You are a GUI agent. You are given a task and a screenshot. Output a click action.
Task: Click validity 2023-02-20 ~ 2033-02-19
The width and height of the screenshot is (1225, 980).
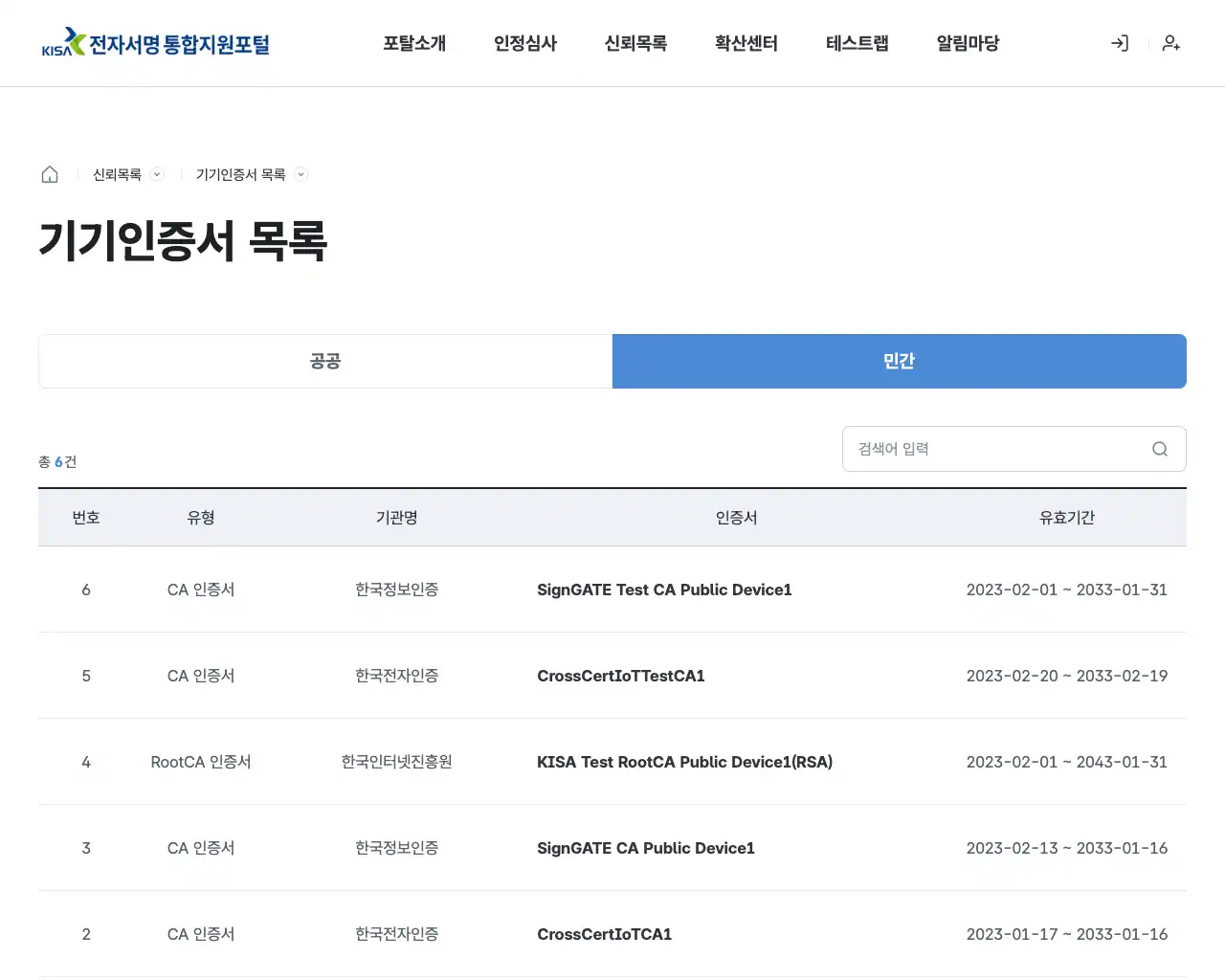(1067, 676)
